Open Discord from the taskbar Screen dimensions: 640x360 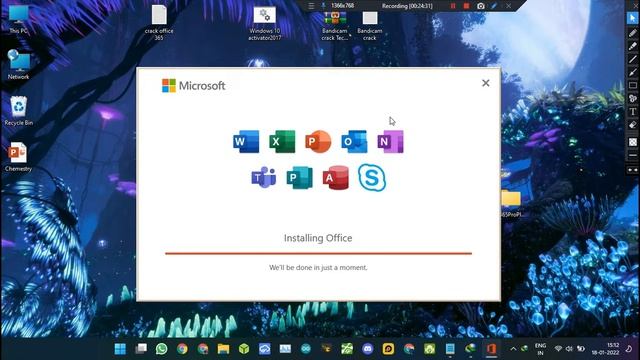coord(368,349)
